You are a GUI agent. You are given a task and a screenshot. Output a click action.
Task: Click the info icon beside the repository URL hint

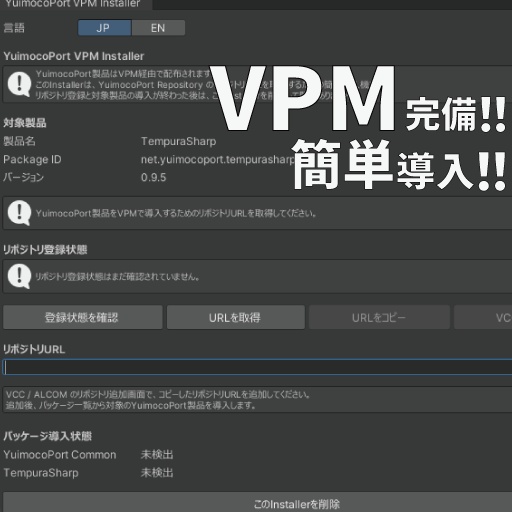(x=19, y=213)
